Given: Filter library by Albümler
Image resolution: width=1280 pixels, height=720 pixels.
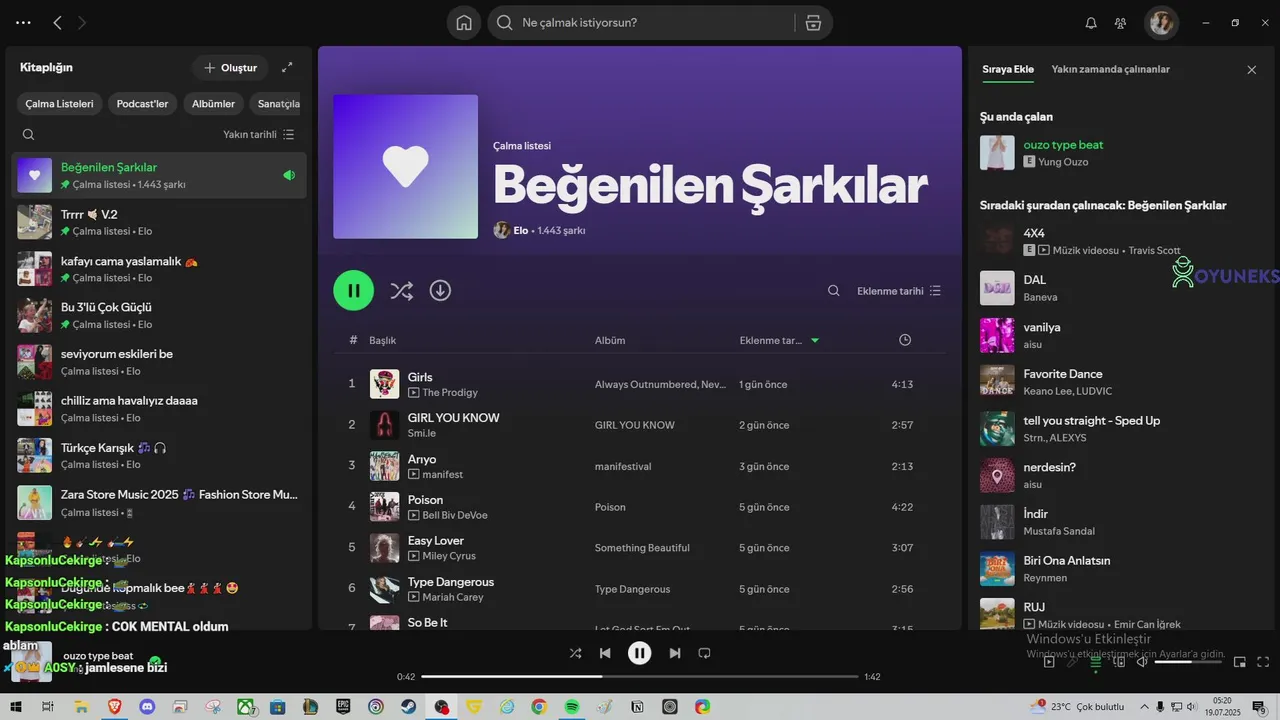Looking at the screenshot, I should [213, 104].
